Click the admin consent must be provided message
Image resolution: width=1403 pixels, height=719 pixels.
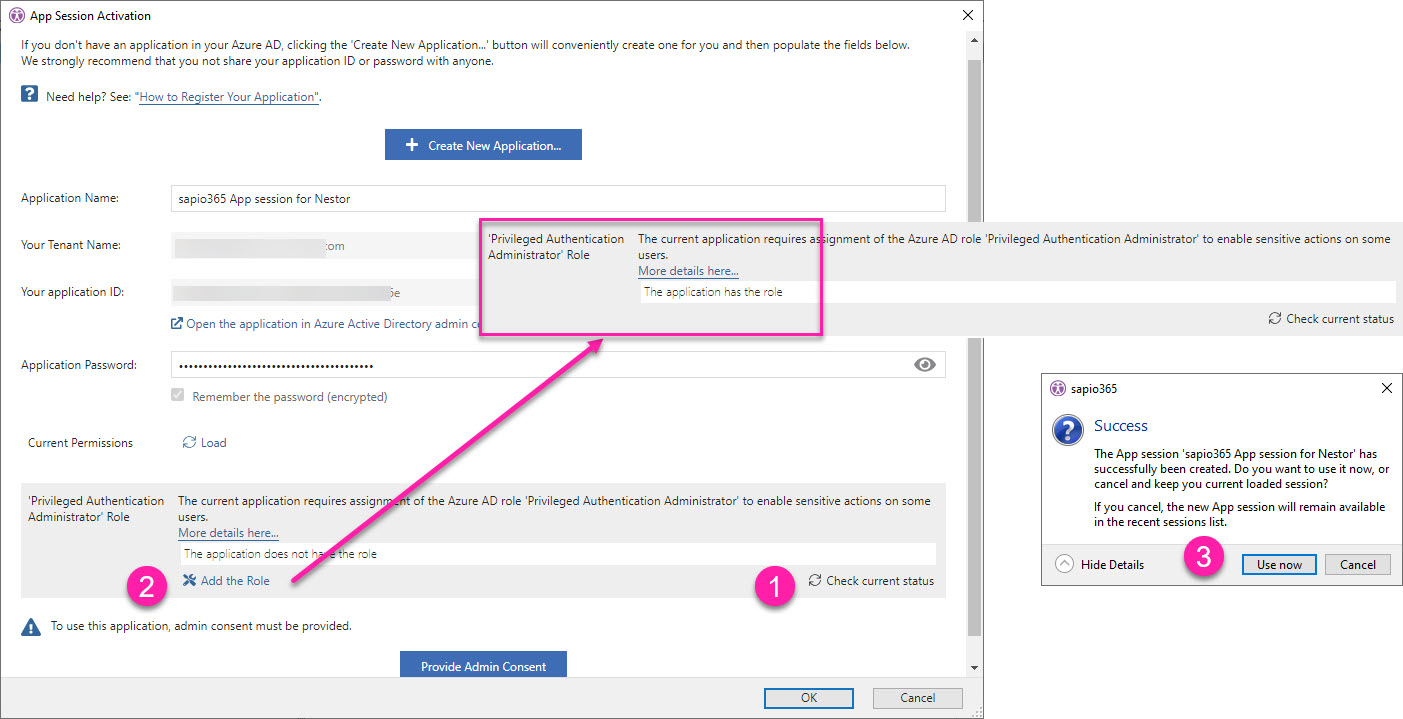click(x=201, y=627)
